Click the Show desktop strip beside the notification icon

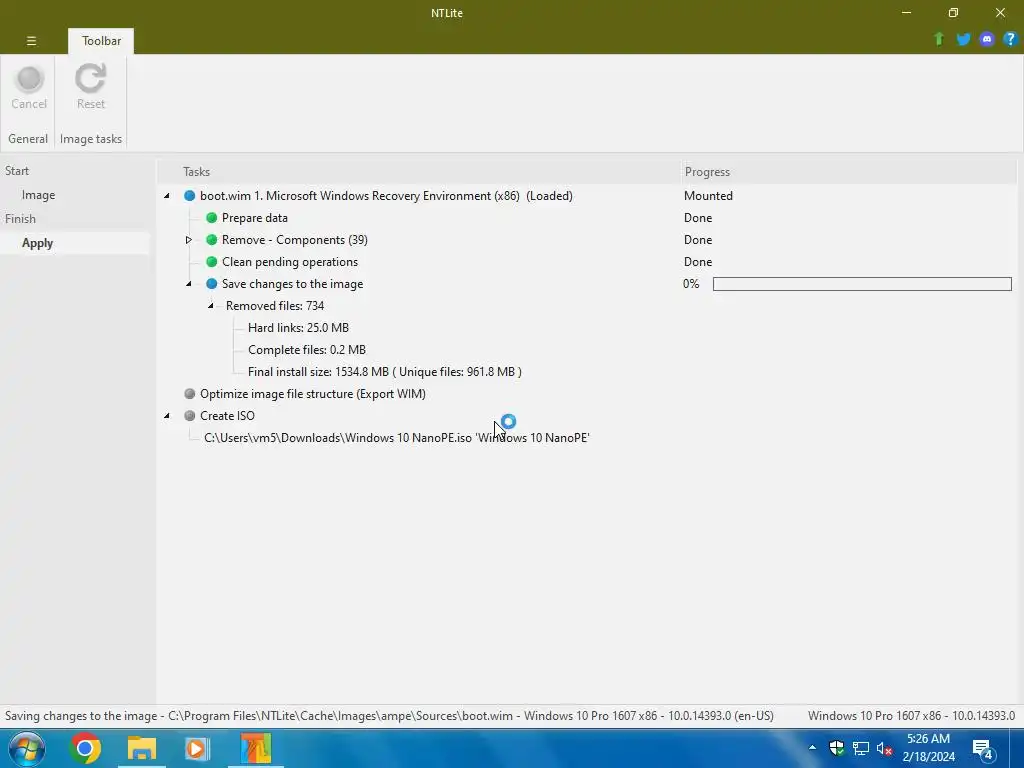(x=1019, y=748)
